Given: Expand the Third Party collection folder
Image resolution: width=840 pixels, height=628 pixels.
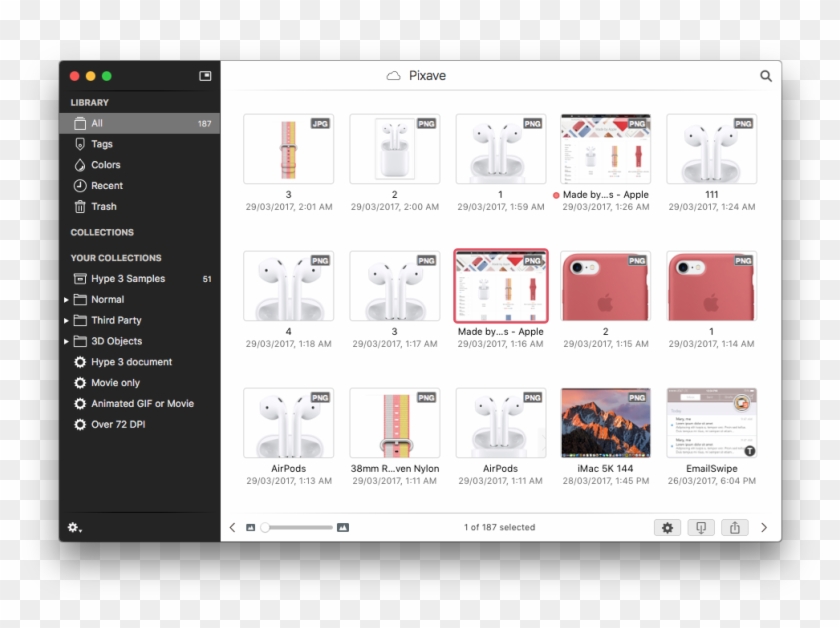Looking at the screenshot, I should (67, 321).
